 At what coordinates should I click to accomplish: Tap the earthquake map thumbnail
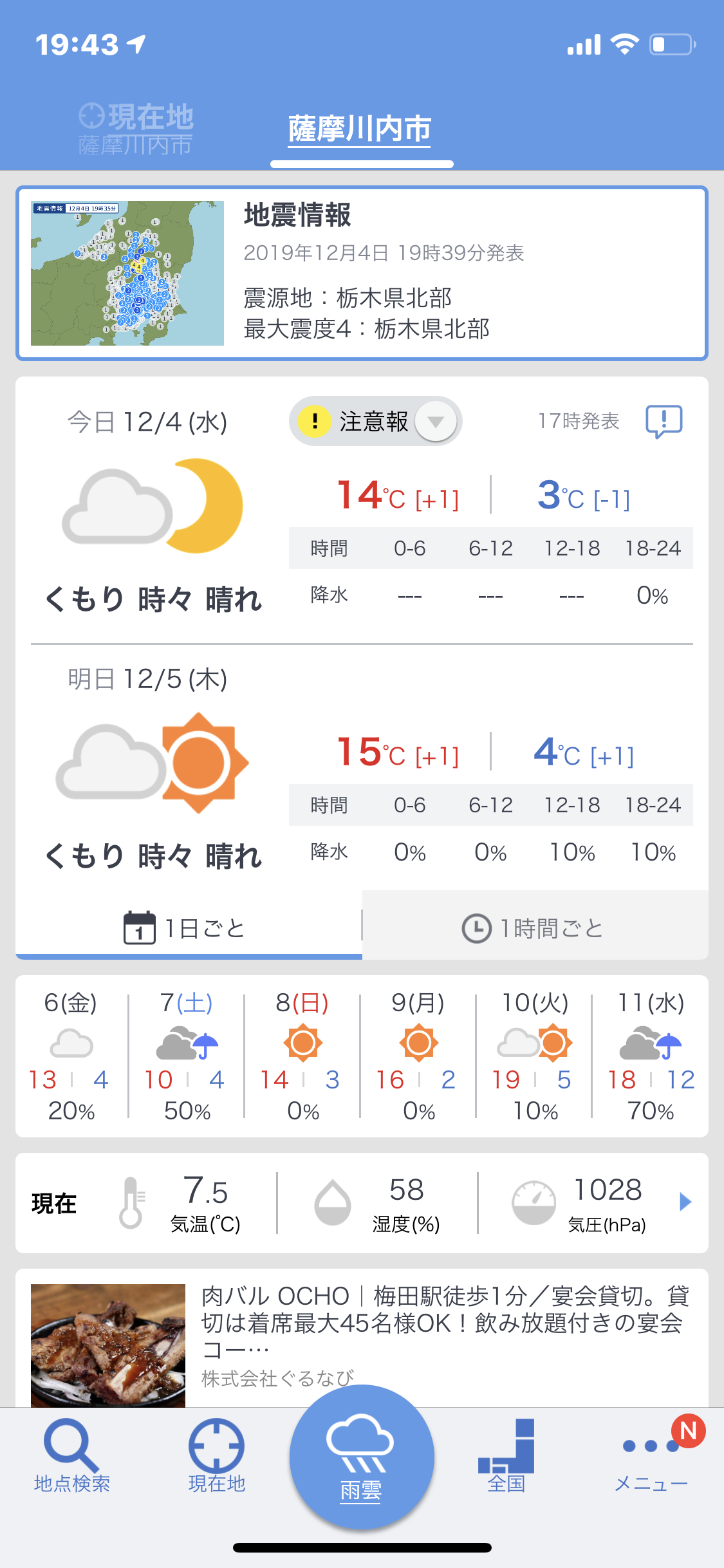pyautogui.click(x=127, y=273)
